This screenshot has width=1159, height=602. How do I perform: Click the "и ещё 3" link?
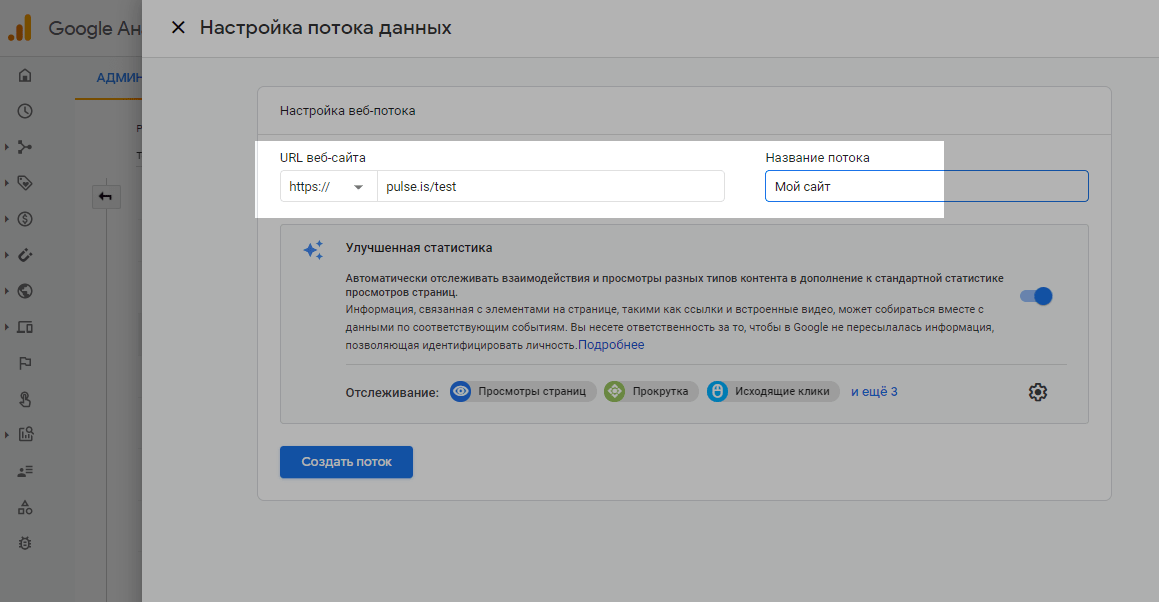(874, 391)
